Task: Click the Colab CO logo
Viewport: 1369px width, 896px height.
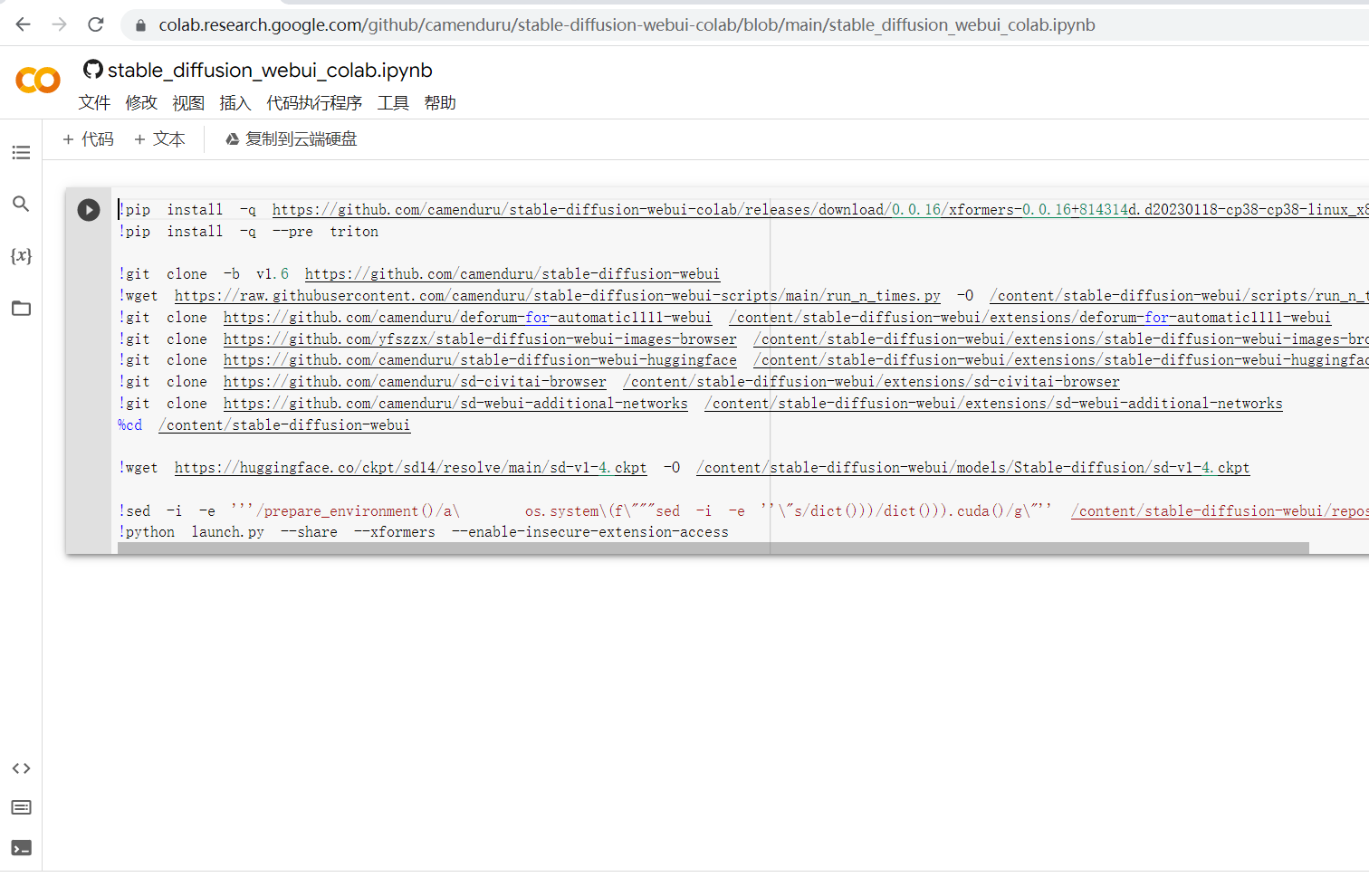Action: pyautogui.click(x=38, y=81)
